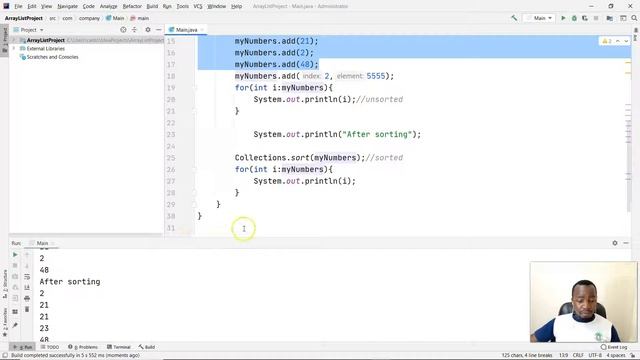Run with coverage icon in top toolbar

point(585,18)
